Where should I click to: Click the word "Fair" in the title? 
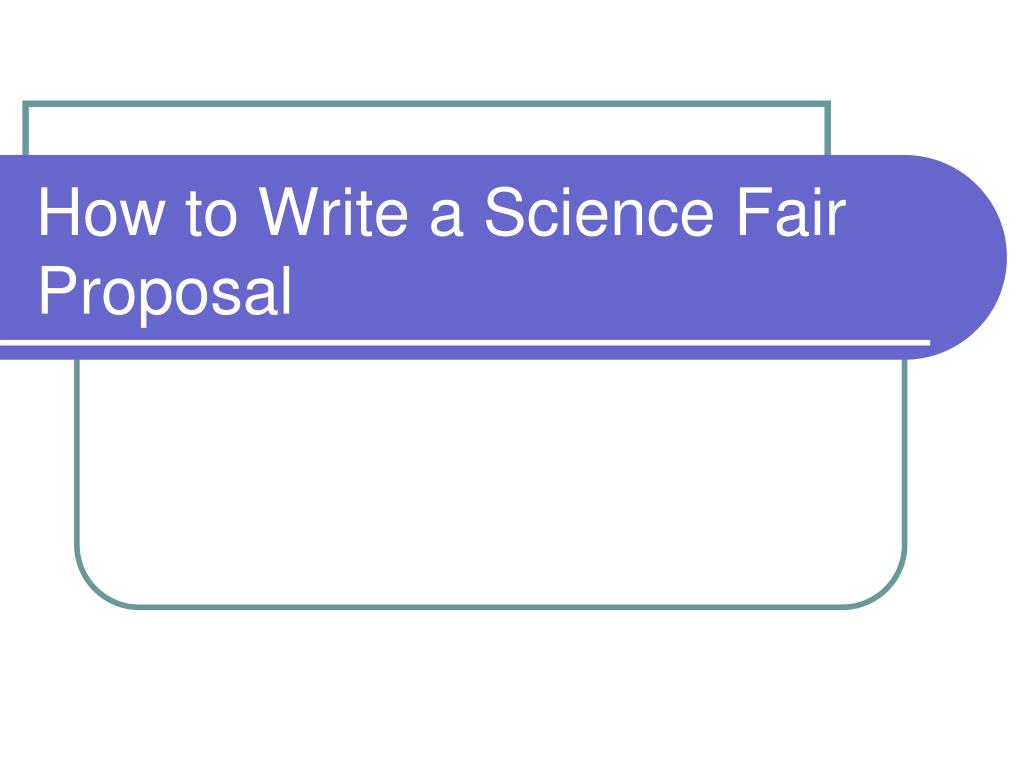pyautogui.click(x=791, y=212)
